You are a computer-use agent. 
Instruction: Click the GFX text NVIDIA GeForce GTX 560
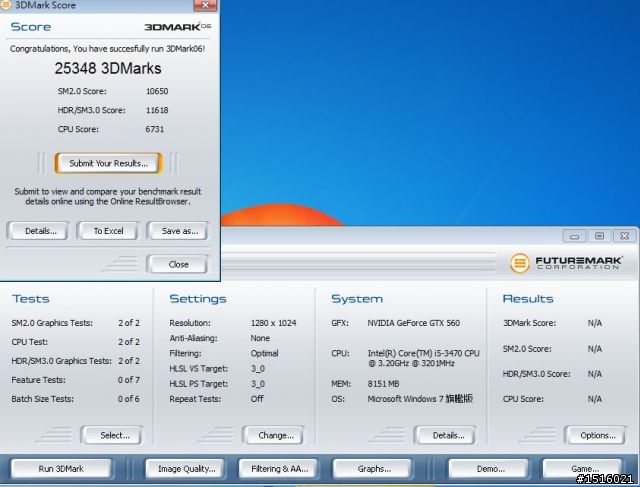pos(413,323)
